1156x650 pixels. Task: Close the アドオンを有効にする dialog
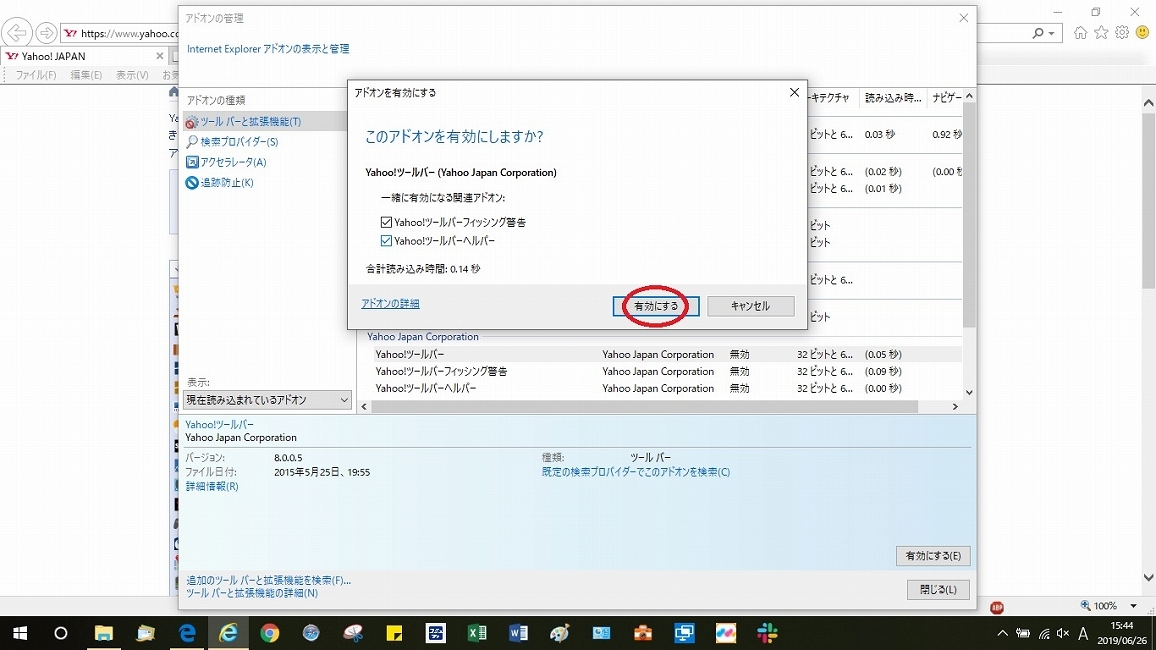[x=794, y=92]
